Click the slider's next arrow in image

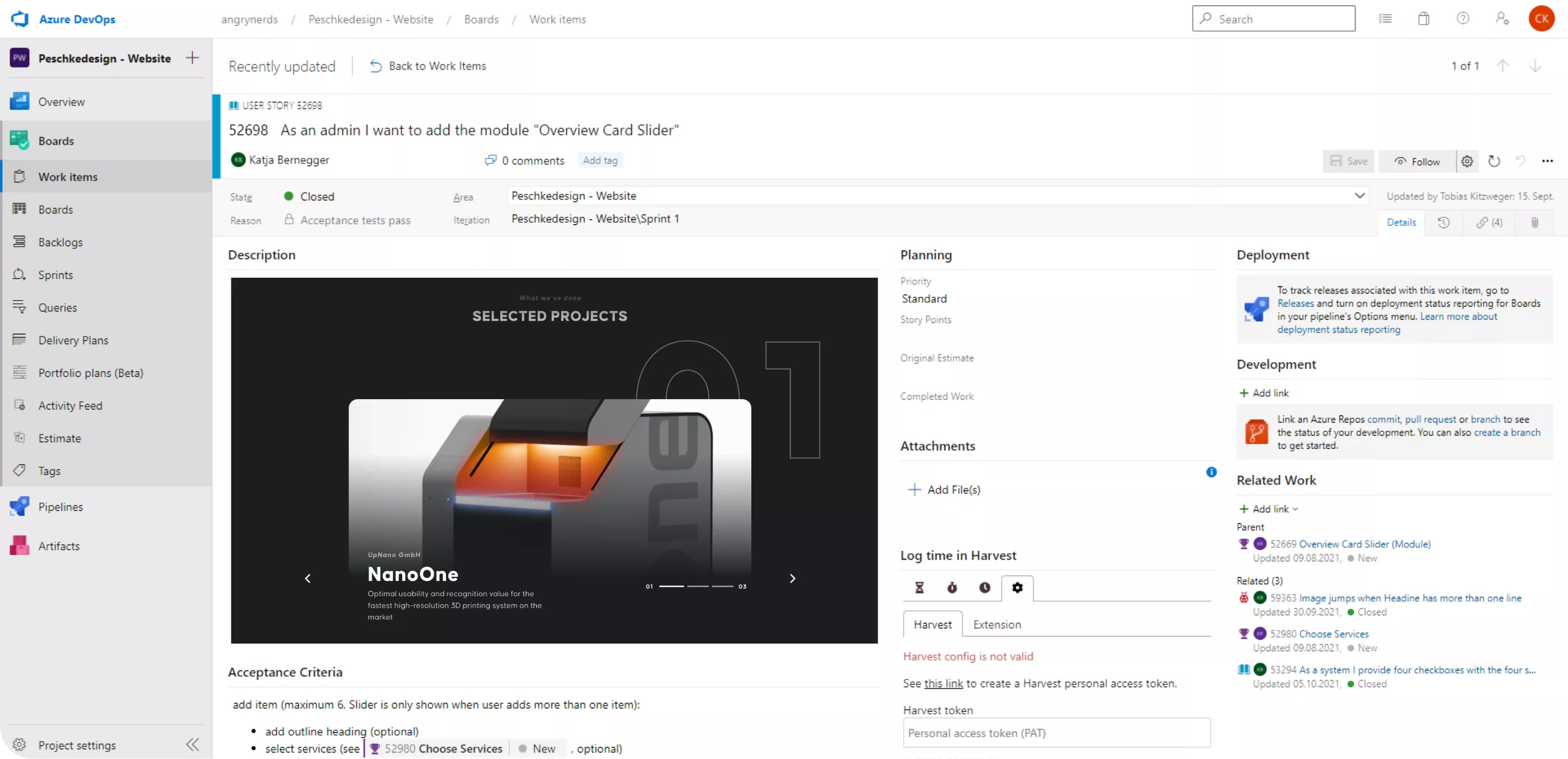[792, 578]
